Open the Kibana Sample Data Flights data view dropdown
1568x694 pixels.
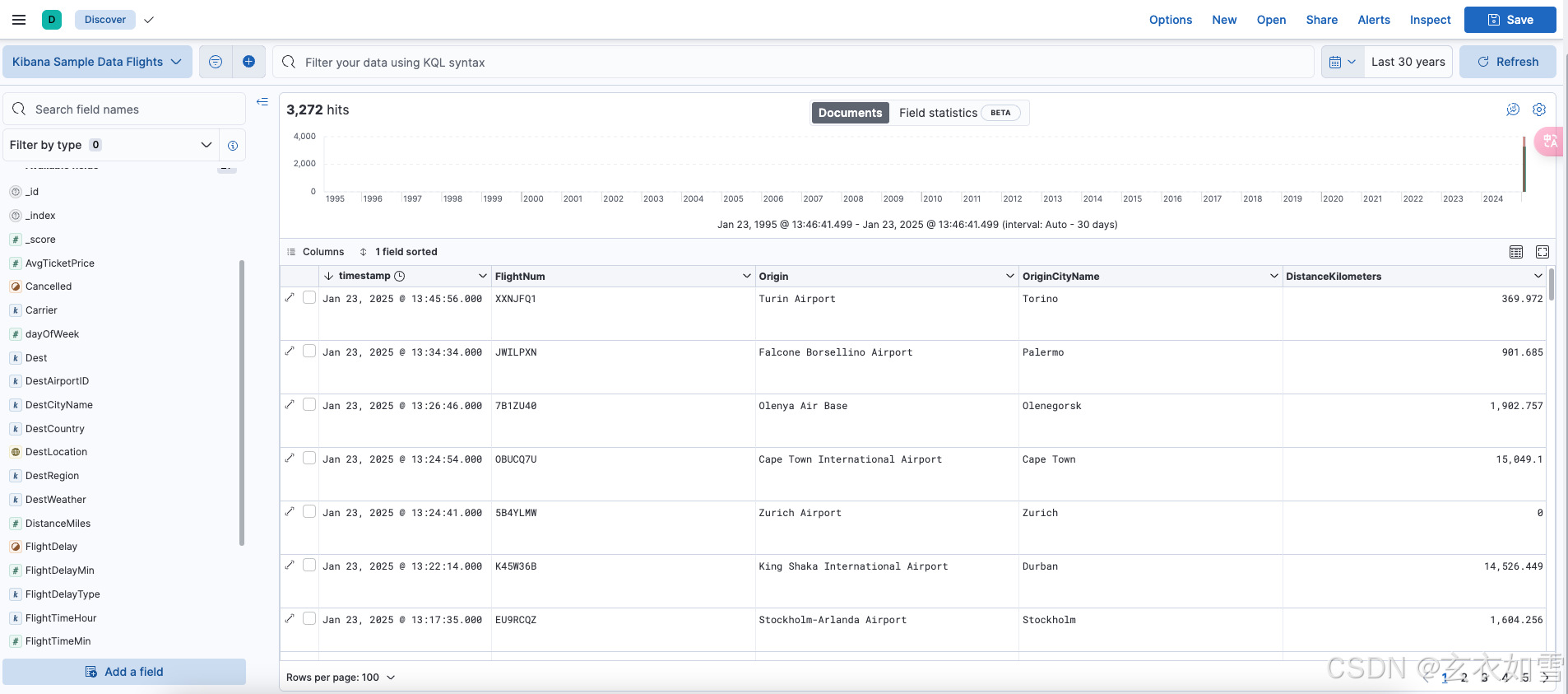97,62
